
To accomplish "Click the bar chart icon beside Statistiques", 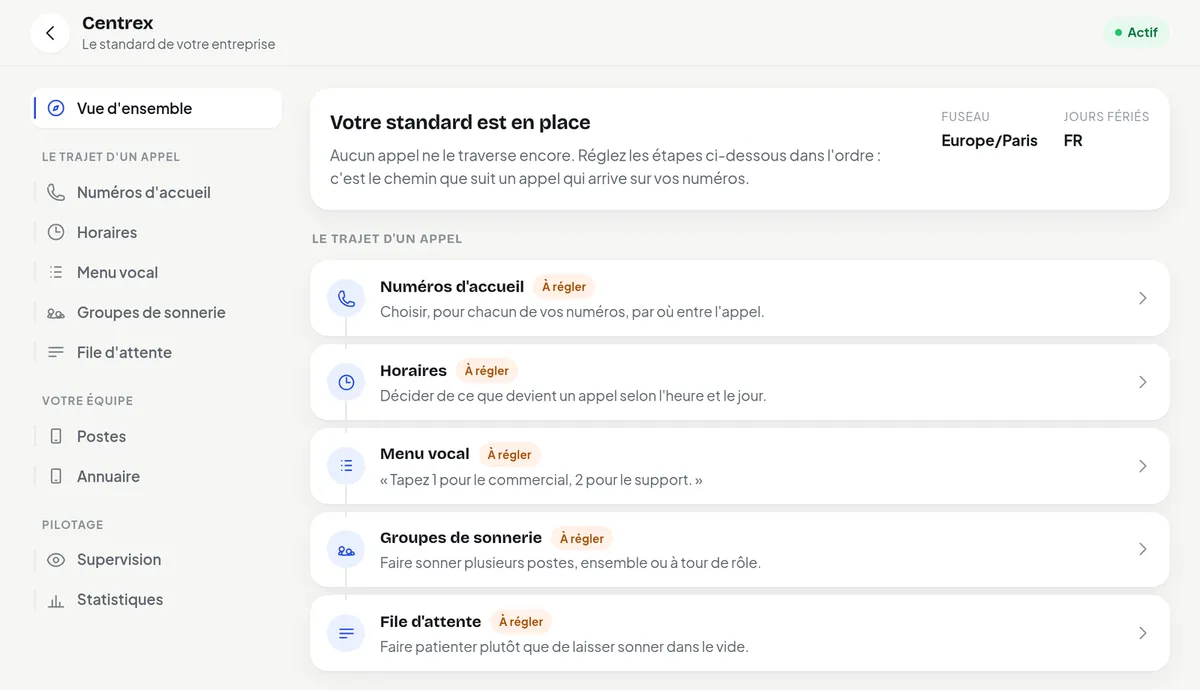I will [56, 600].
